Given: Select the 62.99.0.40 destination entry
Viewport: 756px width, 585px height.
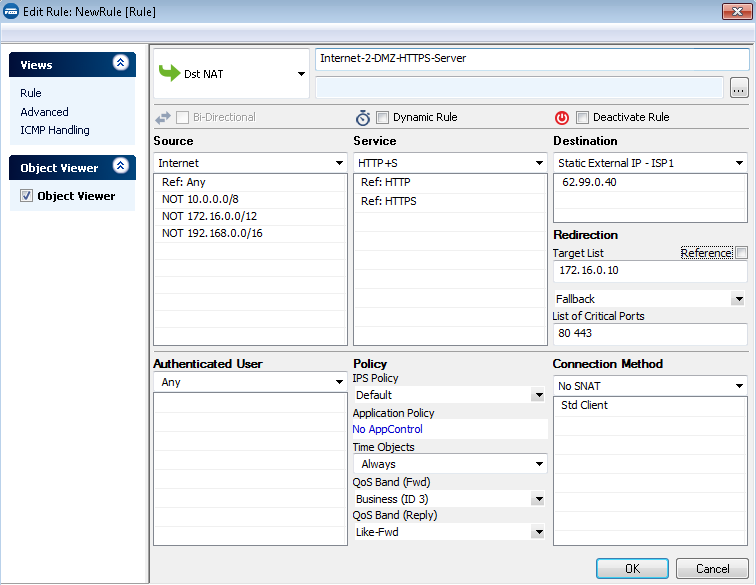Looking at the screenshot, I should pyautogui.click(x=650, y=182).
